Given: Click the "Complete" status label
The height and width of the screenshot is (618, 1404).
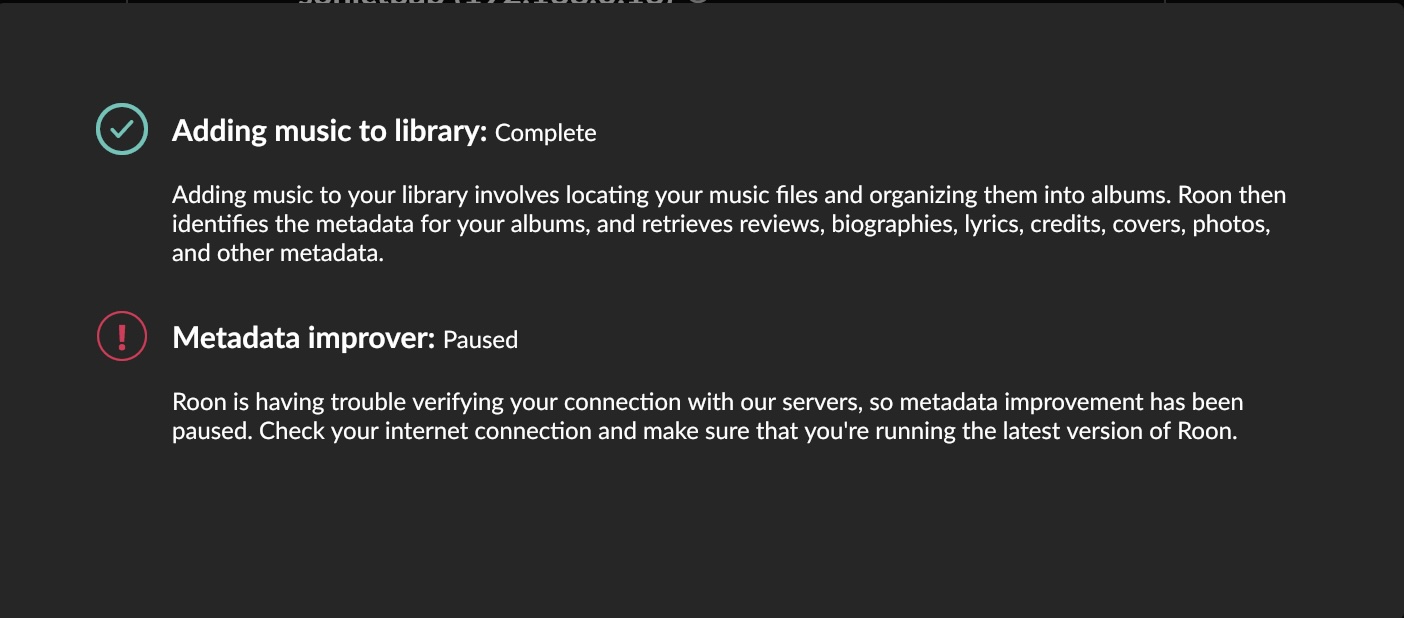Looking at the screenshot, I should (546, 132).
